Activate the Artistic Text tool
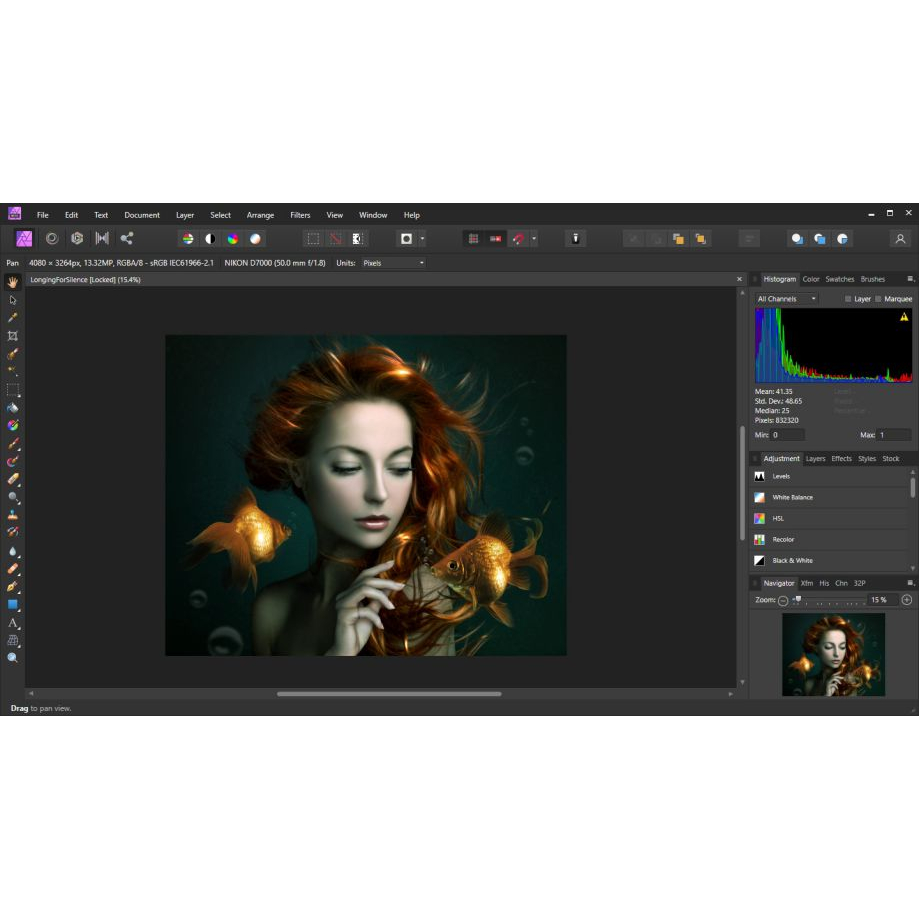 coord(13,623)
